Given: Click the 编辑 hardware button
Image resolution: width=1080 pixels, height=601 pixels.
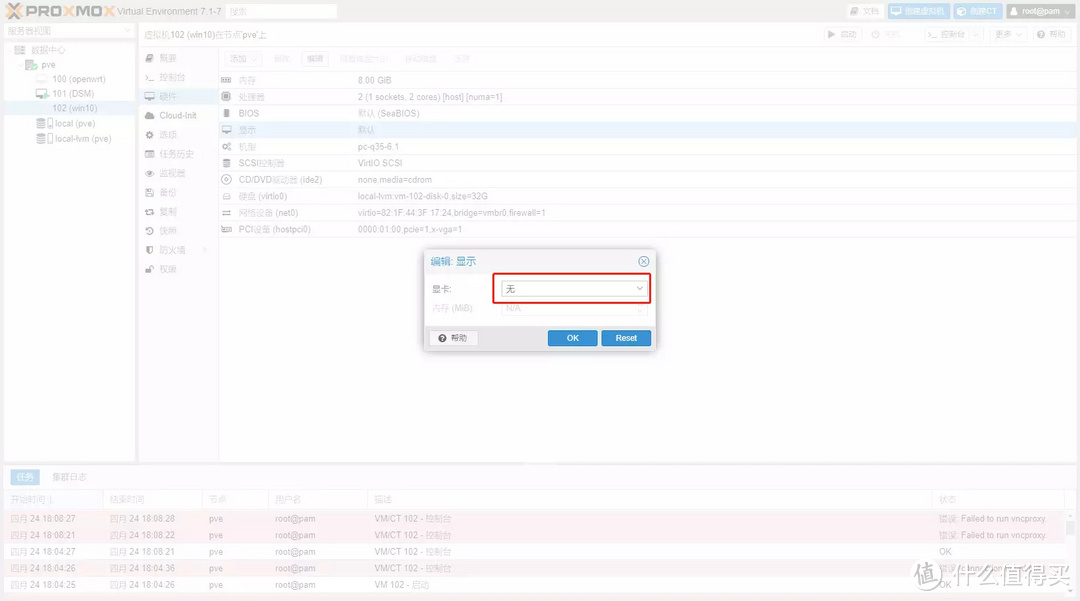Looking at the screenshot, I should tap(315, 59).
